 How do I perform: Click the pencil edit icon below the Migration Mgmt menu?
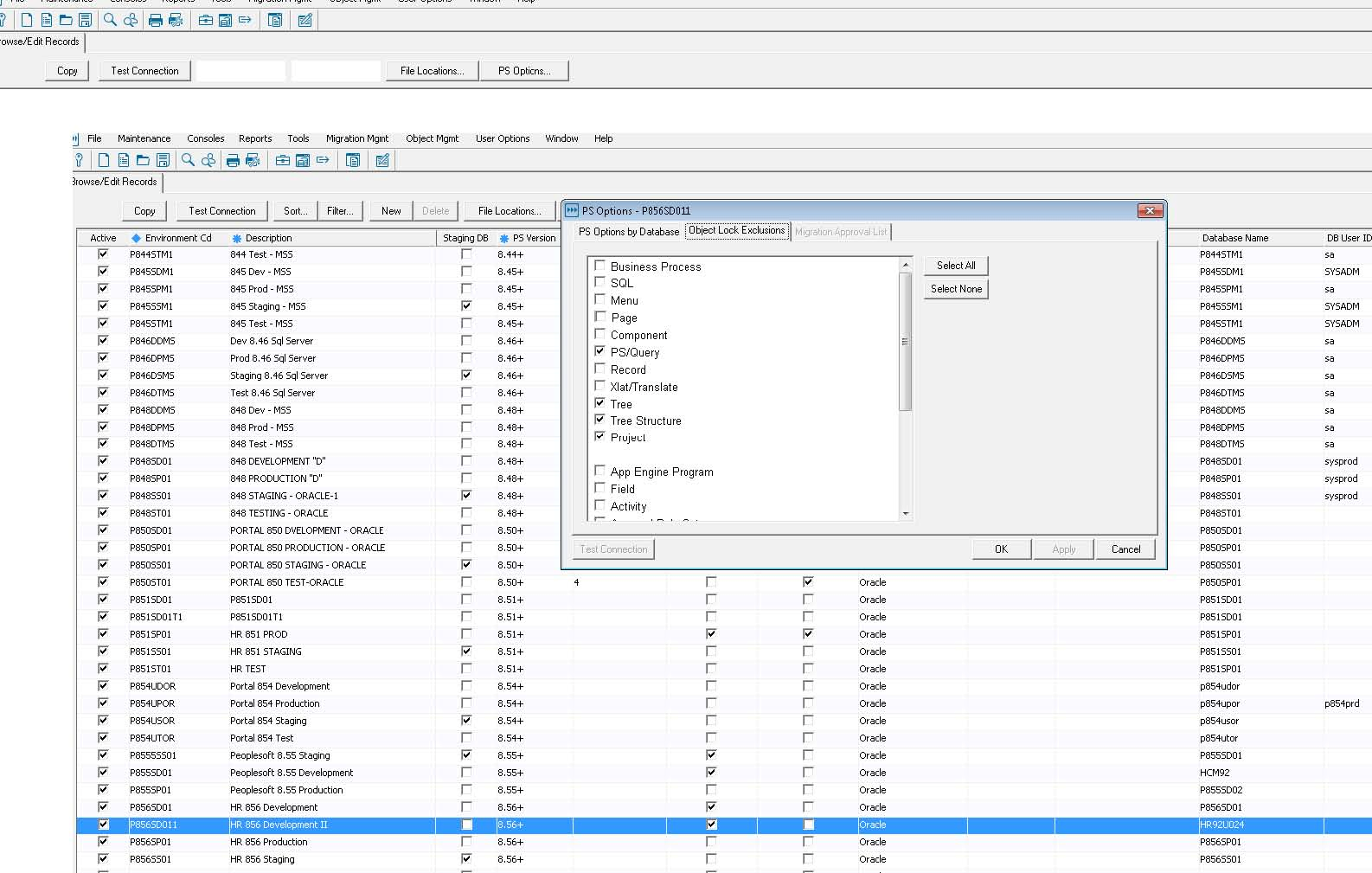point(382,160)
